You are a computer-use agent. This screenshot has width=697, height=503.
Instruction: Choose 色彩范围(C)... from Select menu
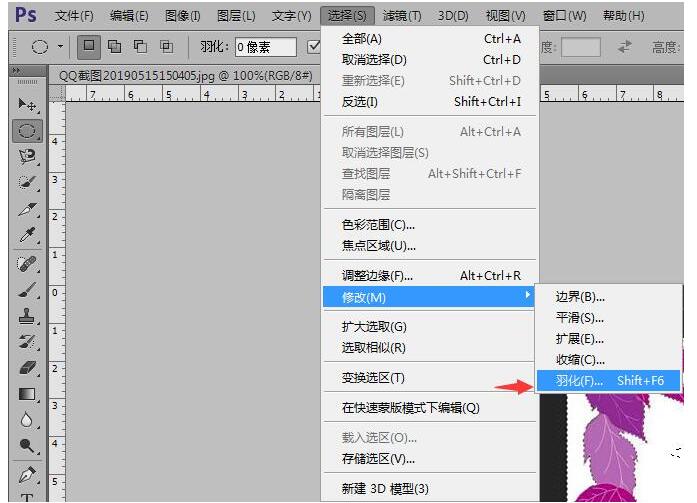pyautogui.click(x=378, y=224)
